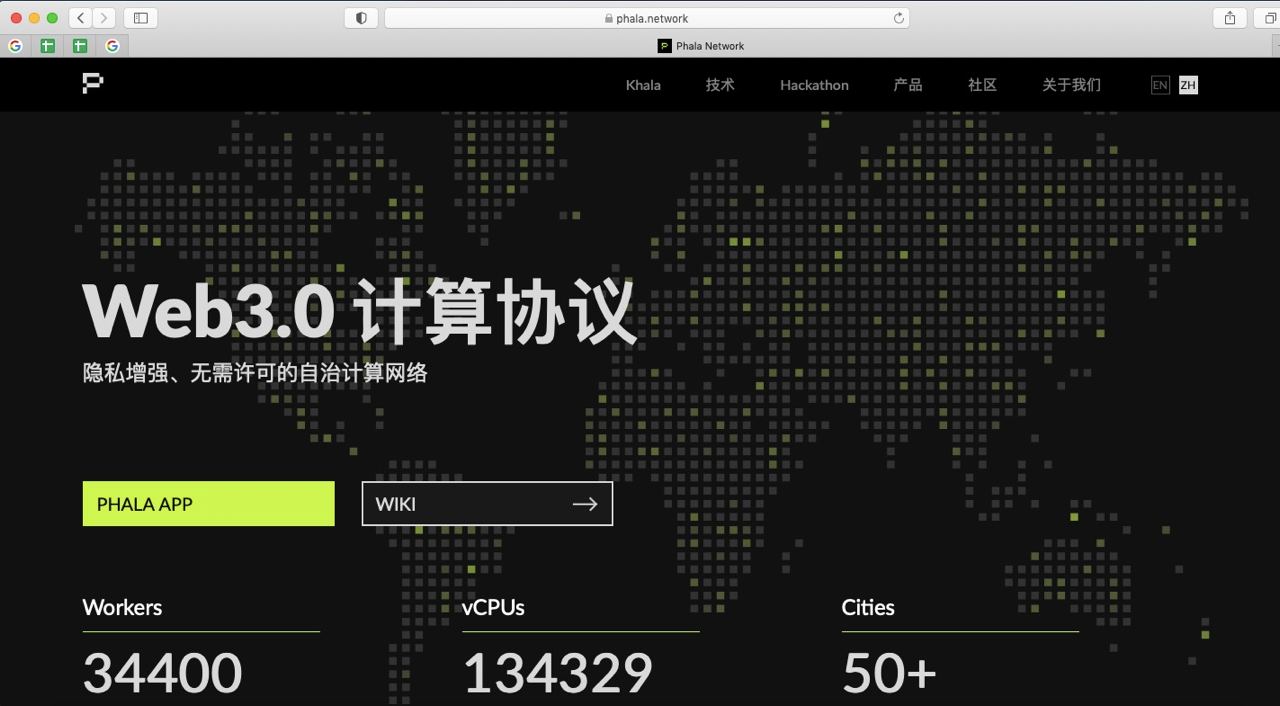This screenshot has width=1280, height=706.
Task: Click the vCPUs label
Action: (493, 607)
